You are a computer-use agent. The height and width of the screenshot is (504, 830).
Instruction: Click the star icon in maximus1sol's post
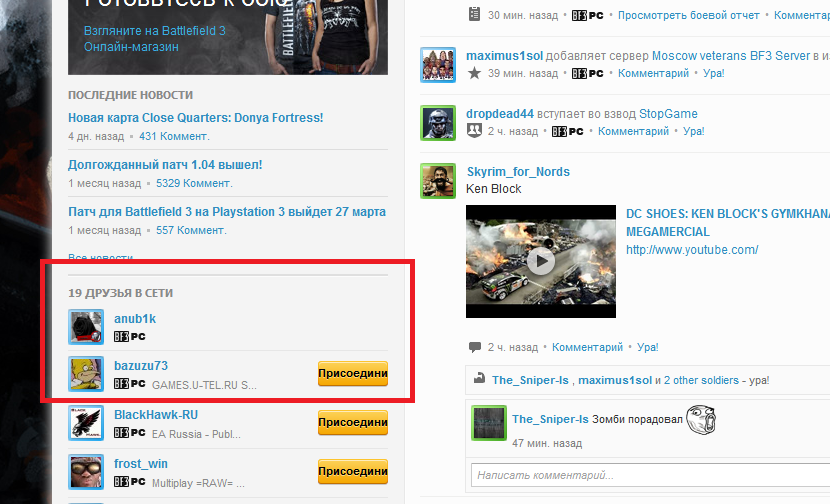click(474, 73)
